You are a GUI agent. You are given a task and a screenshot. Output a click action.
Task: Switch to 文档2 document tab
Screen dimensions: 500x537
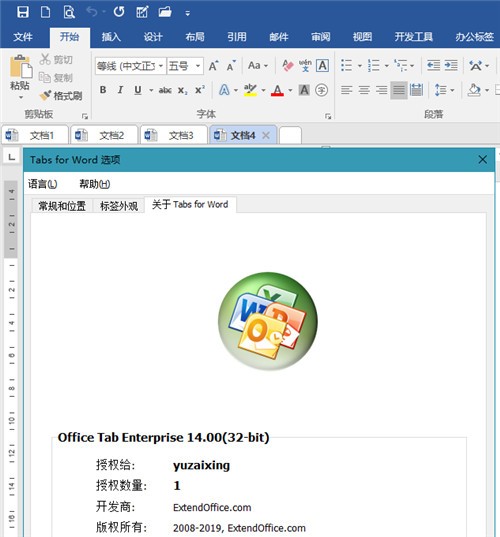click(104, 135)
